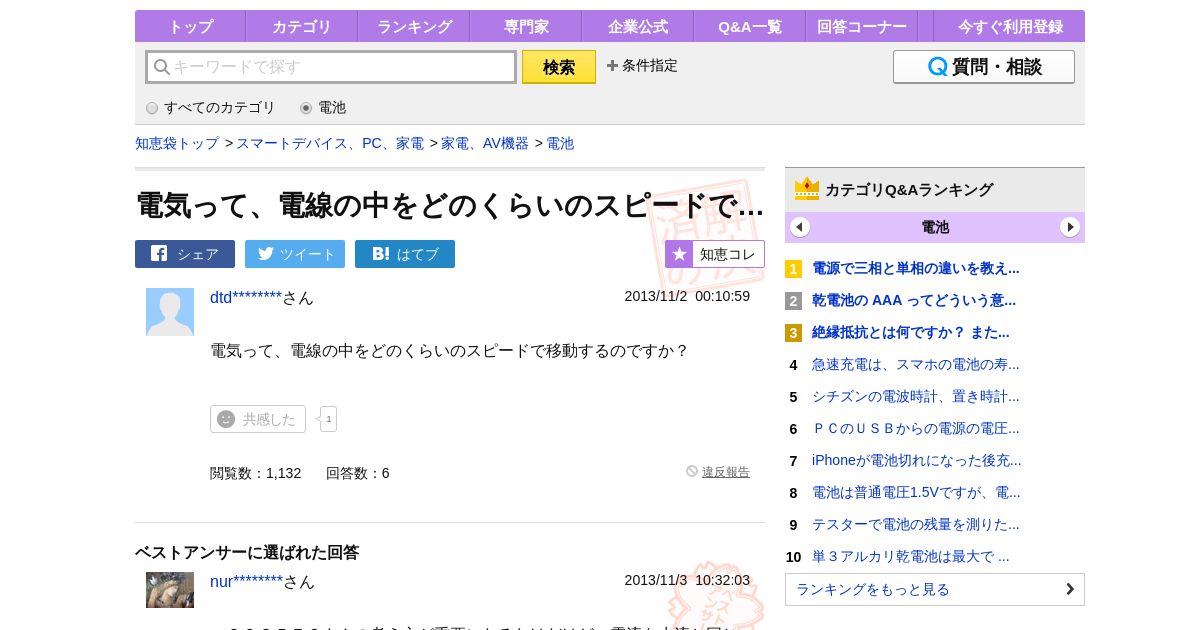Open the Q&A一覧 navigation tab

click(x=749, y=26)
